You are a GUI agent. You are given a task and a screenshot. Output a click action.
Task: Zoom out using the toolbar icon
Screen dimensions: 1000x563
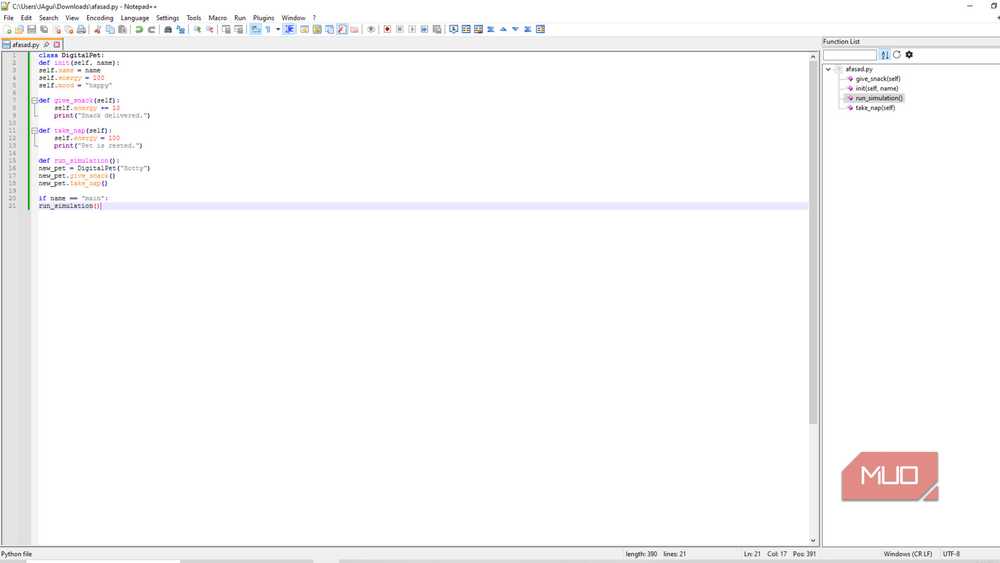(x=209, y=29)
